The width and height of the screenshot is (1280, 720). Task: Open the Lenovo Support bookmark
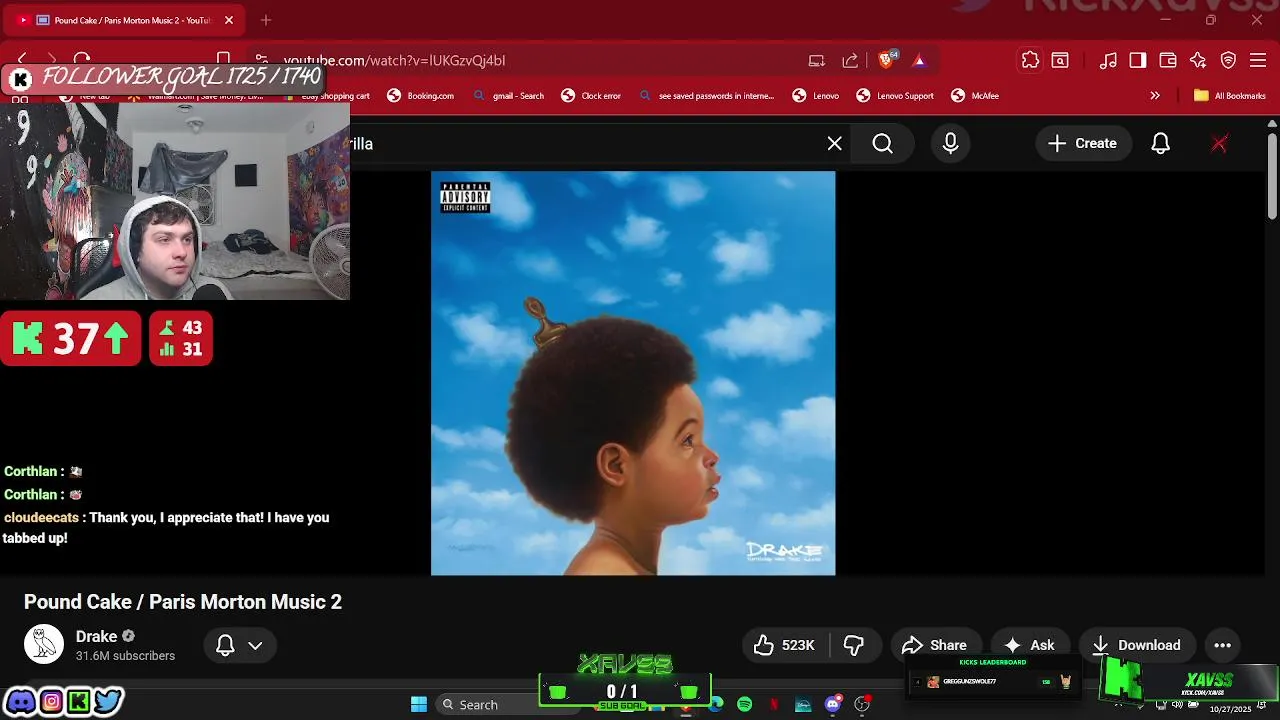point(895,96)
